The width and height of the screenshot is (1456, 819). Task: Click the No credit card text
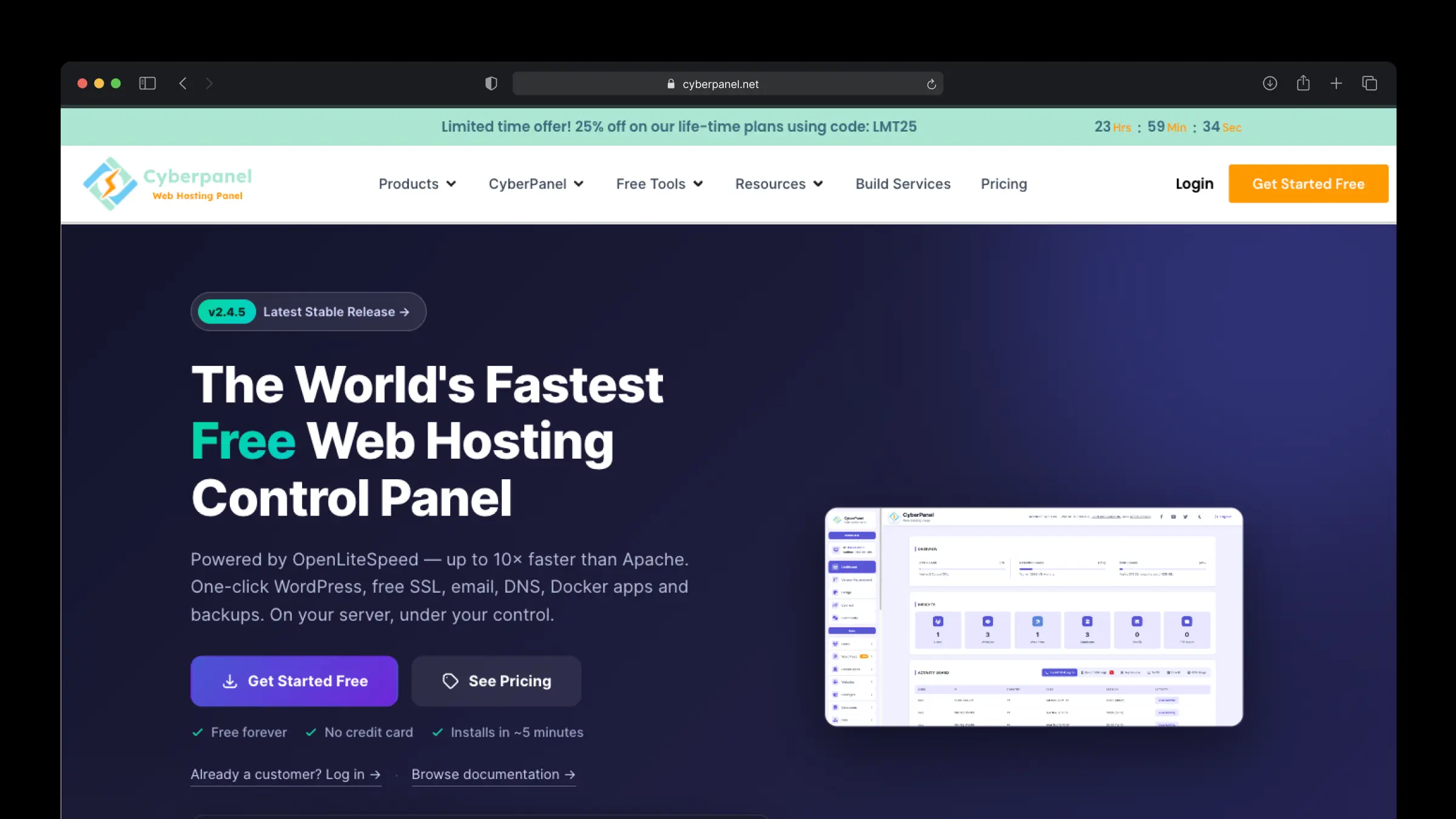369,733
